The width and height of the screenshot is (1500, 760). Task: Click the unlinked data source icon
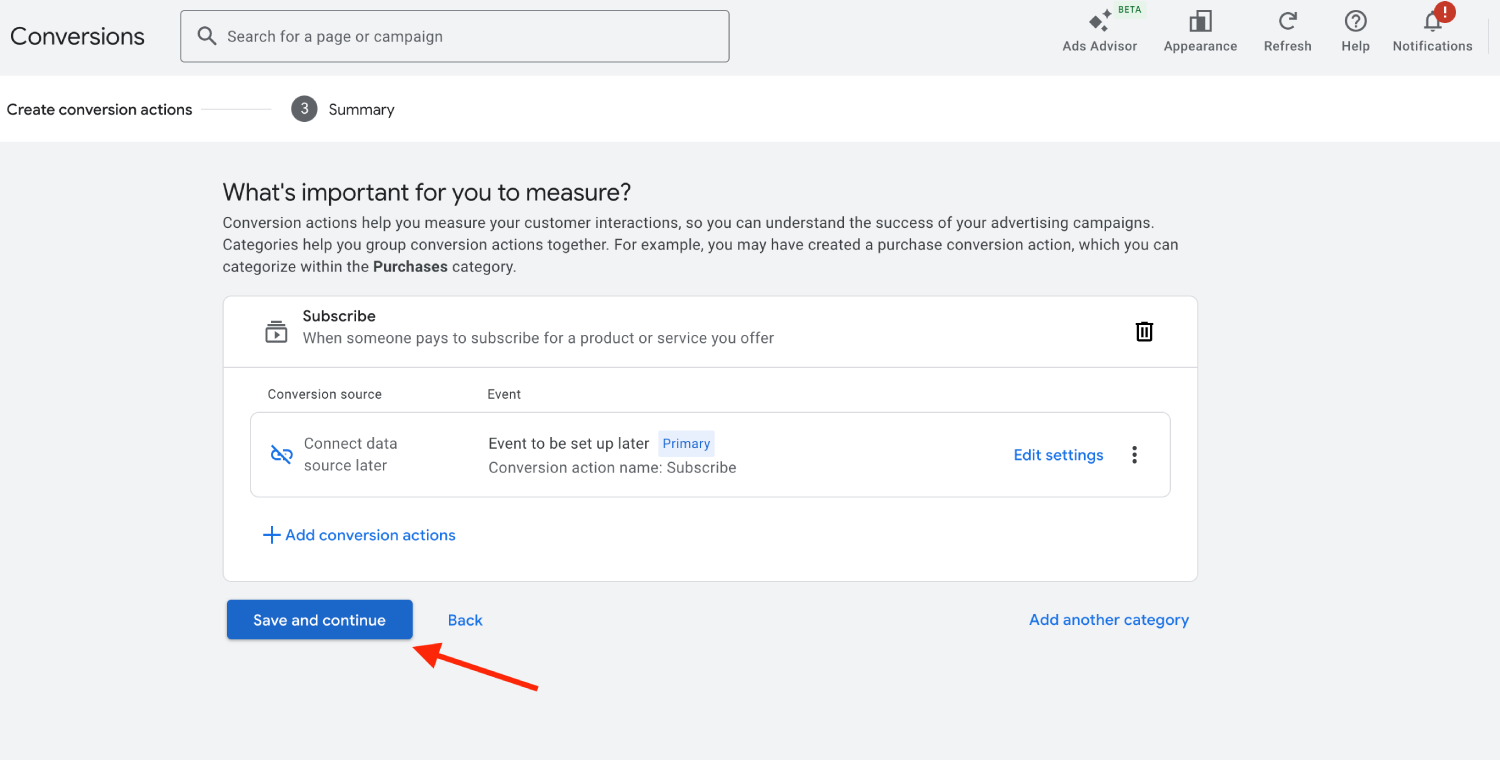pyautogui.click(x=282, y=455)
